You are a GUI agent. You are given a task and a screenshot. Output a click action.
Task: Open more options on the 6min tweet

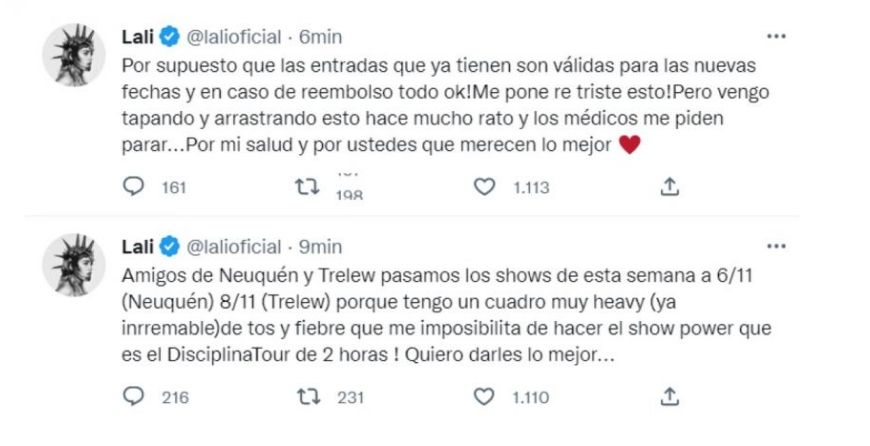pos(776,36)
